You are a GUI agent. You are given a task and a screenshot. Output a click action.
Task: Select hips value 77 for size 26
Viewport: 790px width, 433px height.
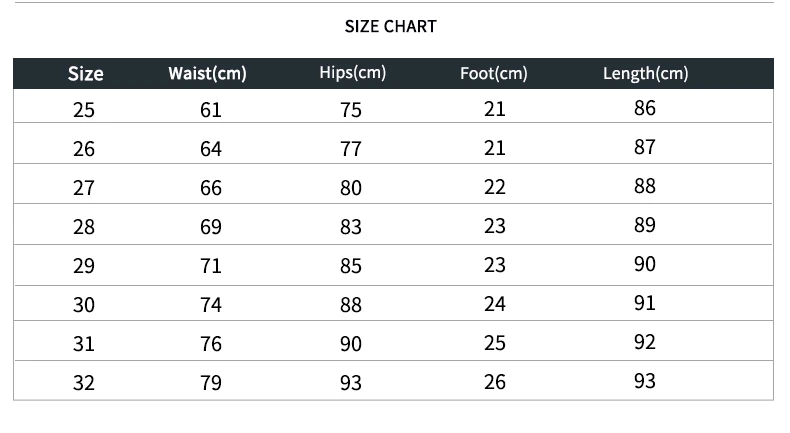(350, 149)
